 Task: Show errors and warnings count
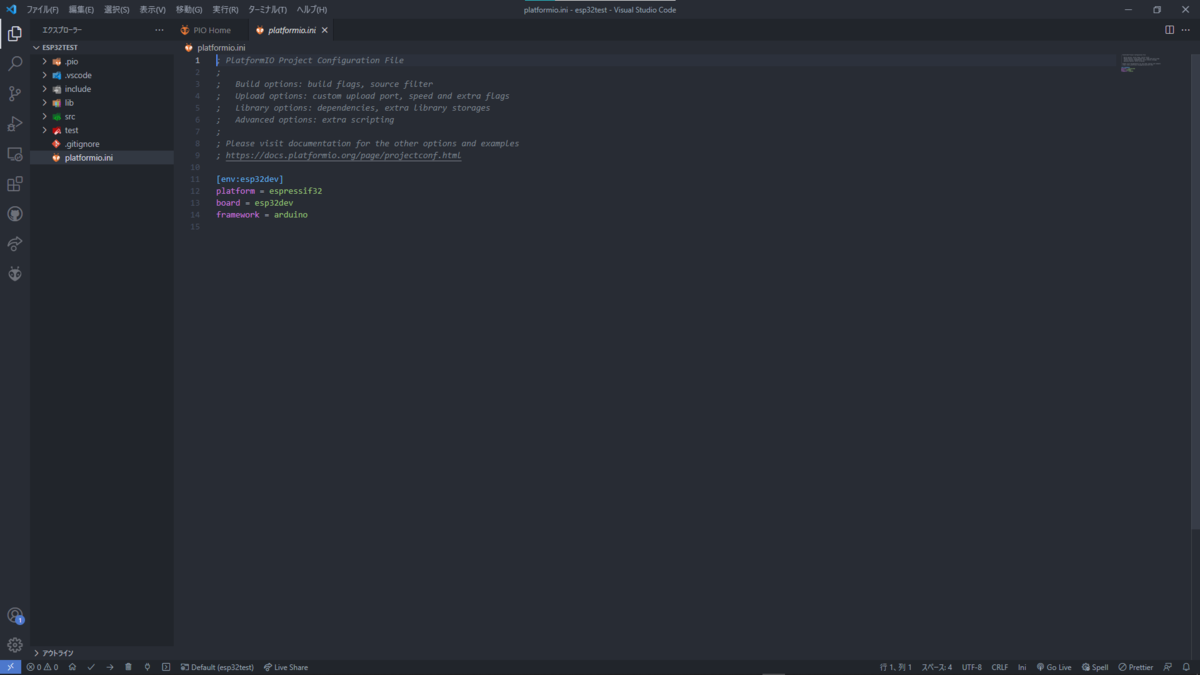pos(42,667)
